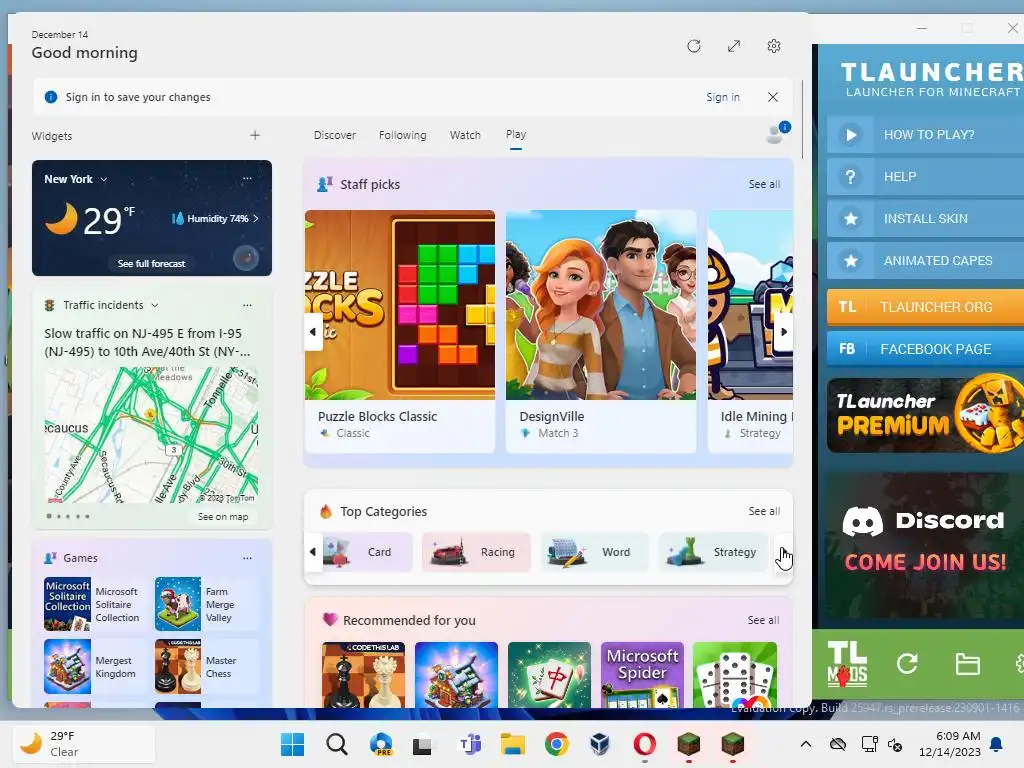
Task: Open Puzzle Blocks Classic card
Action: coord(400,331)
